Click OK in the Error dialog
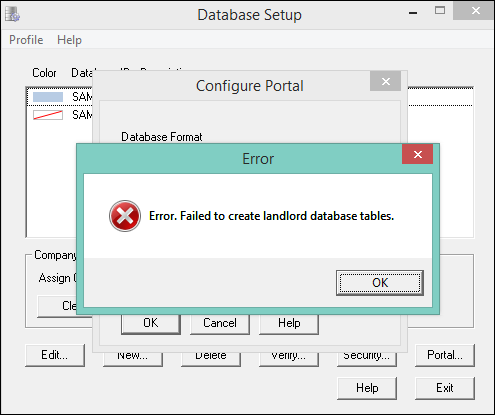 (380, 283)
